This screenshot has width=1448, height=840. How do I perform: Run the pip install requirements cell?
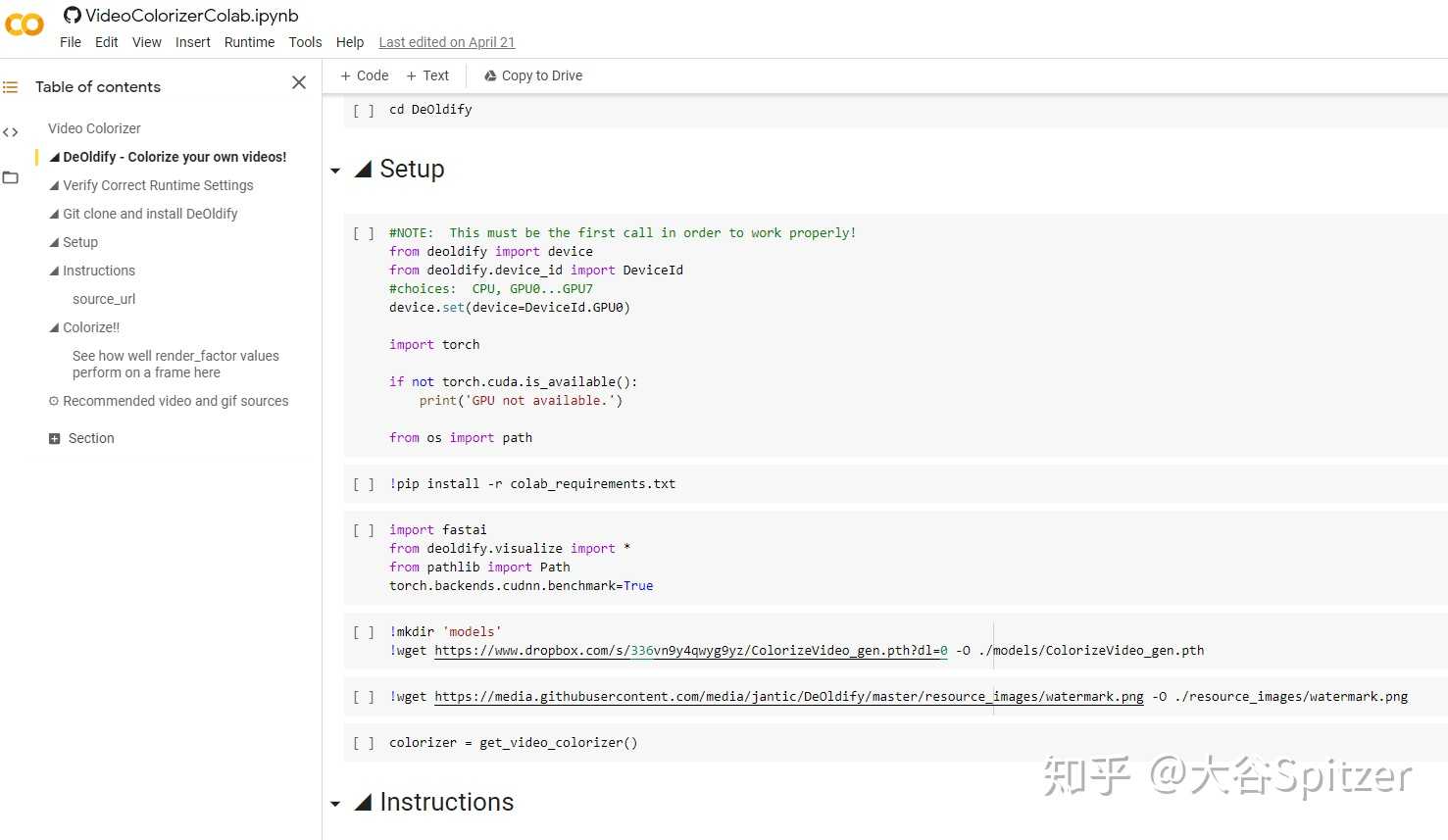coord(364,484)
